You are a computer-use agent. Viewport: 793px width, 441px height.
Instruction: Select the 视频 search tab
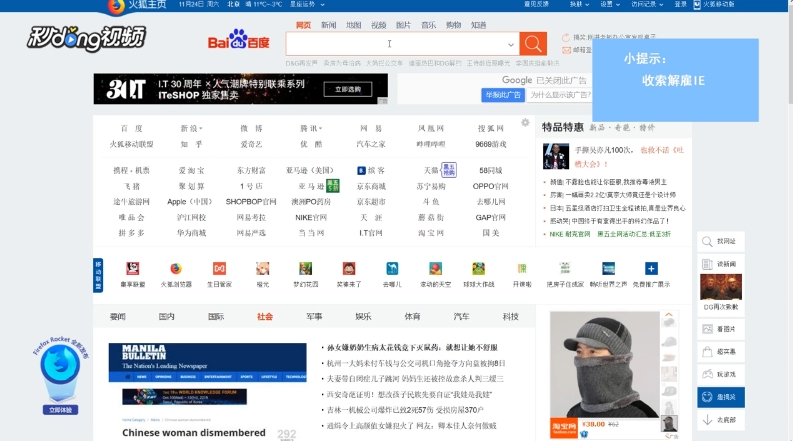click(378, 25)
